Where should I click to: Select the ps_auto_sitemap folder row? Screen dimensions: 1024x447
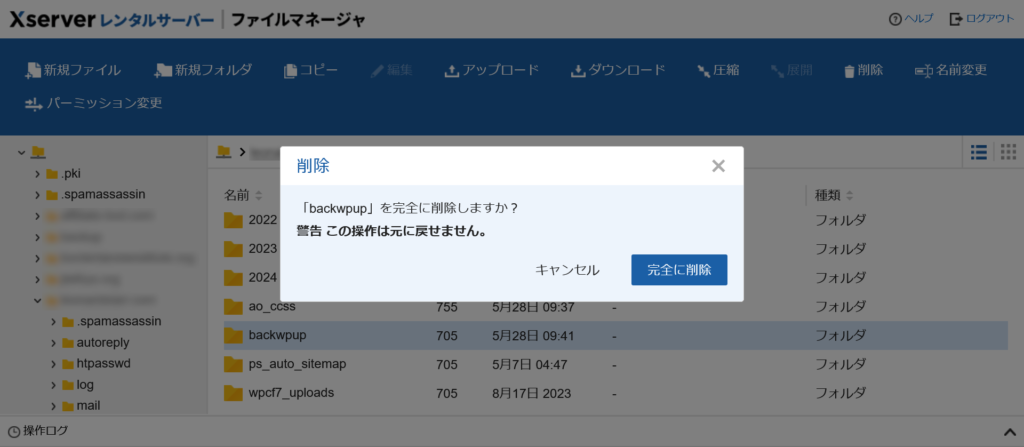coord(616,364)
